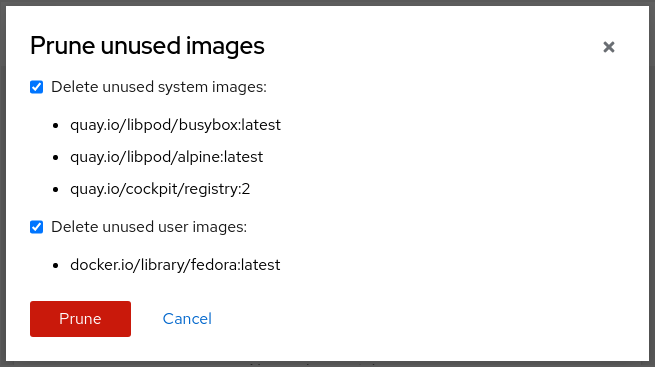Click the bullet beside the alpine image
Screen dimensions: 655x367
click(x=56, y=157)
